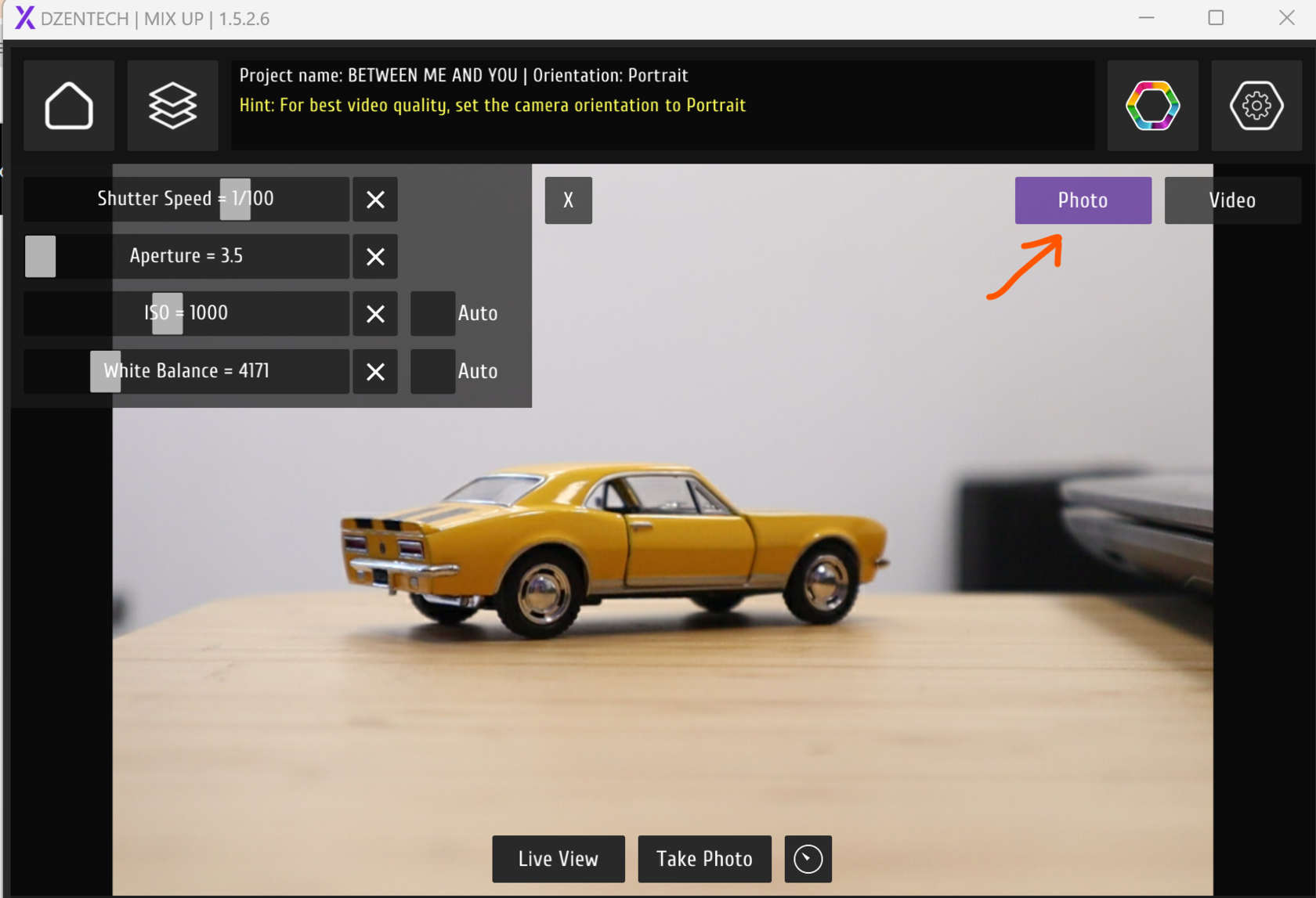The width and height of the screenshot is (1316, 898).
Task: Maximize the MIX UP window
Action: coord(1216,18)
